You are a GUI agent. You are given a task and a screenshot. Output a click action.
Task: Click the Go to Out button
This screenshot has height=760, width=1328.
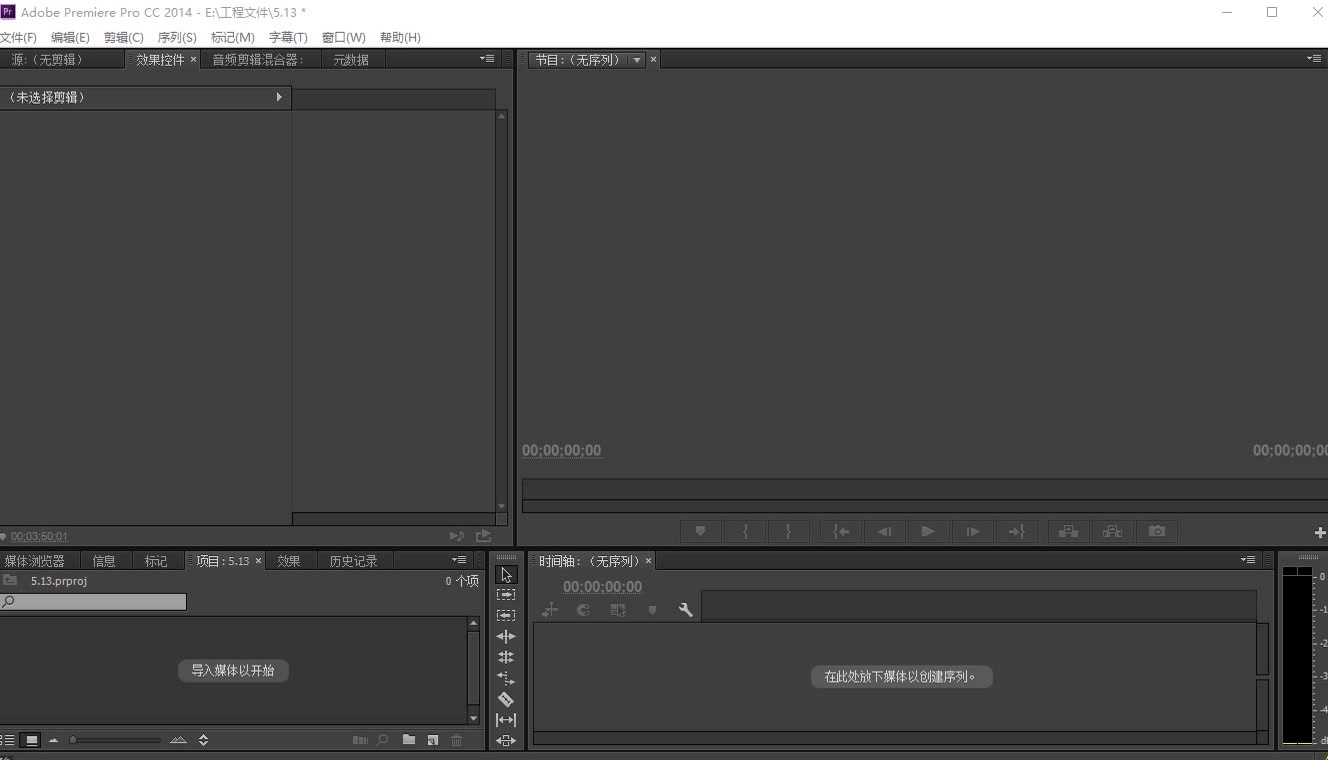point(1016,531)
